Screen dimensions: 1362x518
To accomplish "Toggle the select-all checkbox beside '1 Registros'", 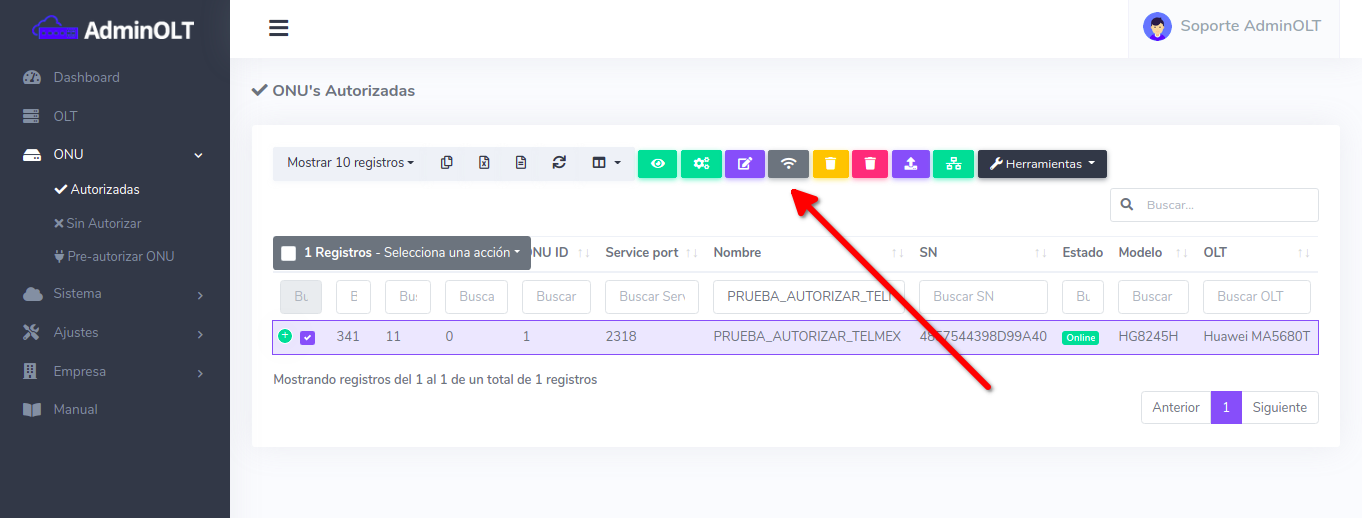I will point(289,254).
